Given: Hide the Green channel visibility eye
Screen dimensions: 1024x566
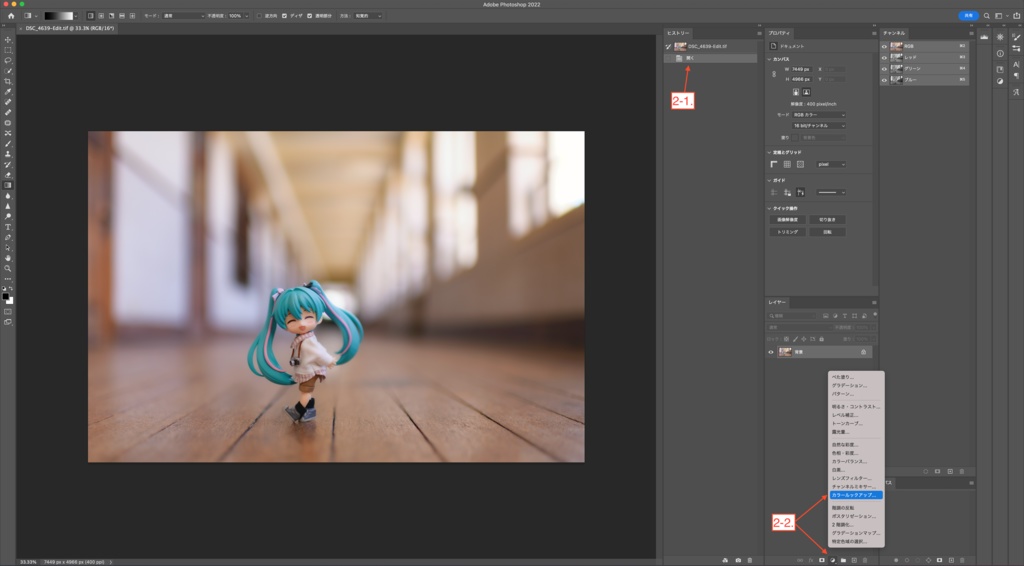Looking at the screenshot, I should 885,69.
